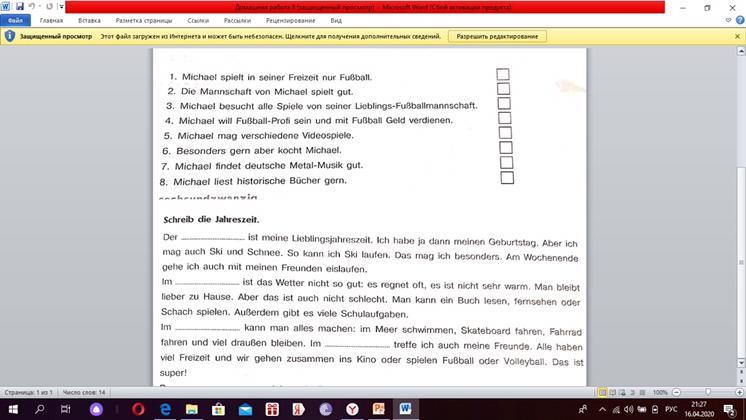Image resolution: width=746 pixels, height=420 pixels.
Task: Switch to Full Screen Reading view
Action: coord(613,392)
